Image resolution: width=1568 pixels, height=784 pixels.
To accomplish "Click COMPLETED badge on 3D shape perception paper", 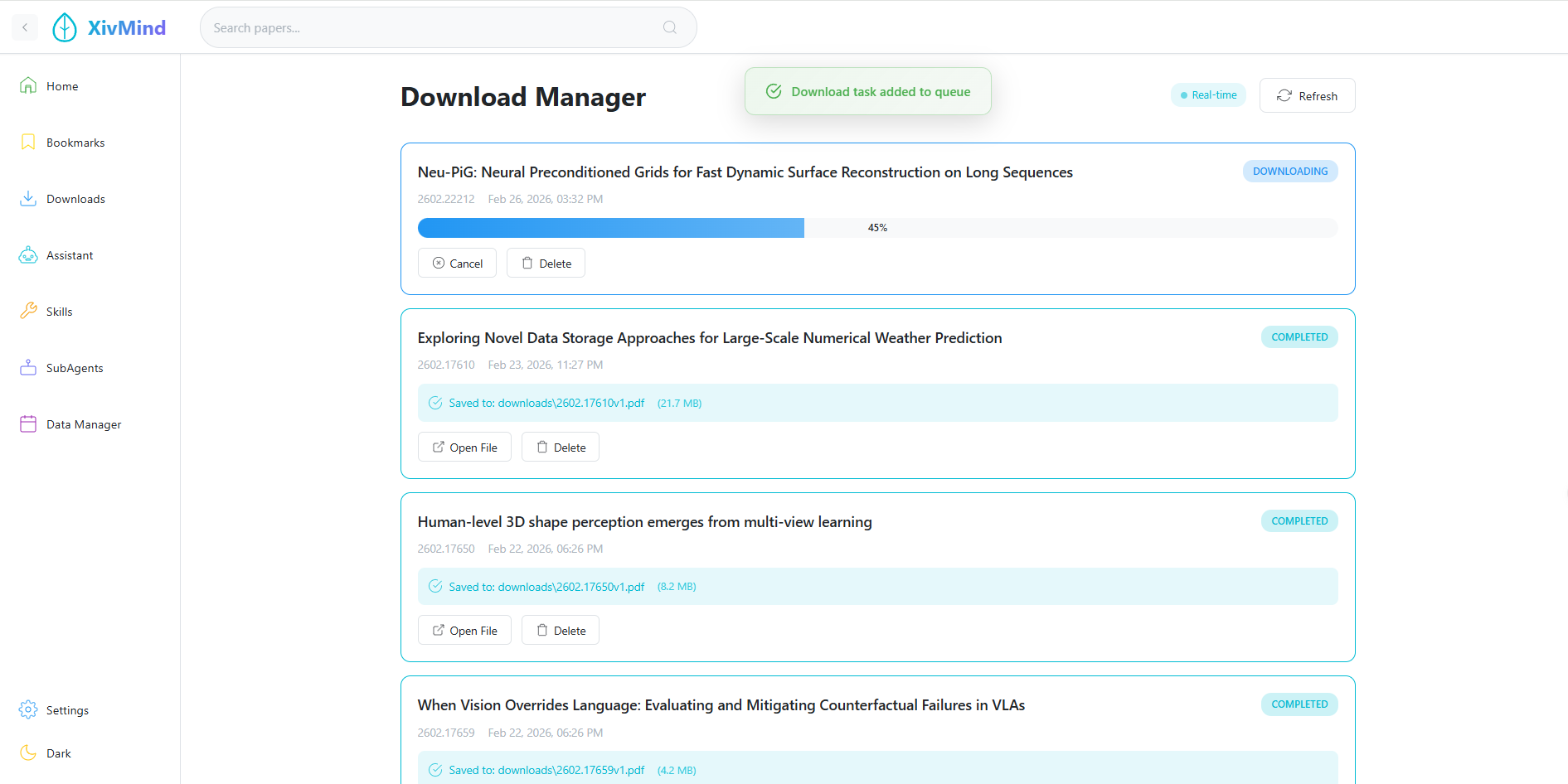I will tap(1299, 520).
